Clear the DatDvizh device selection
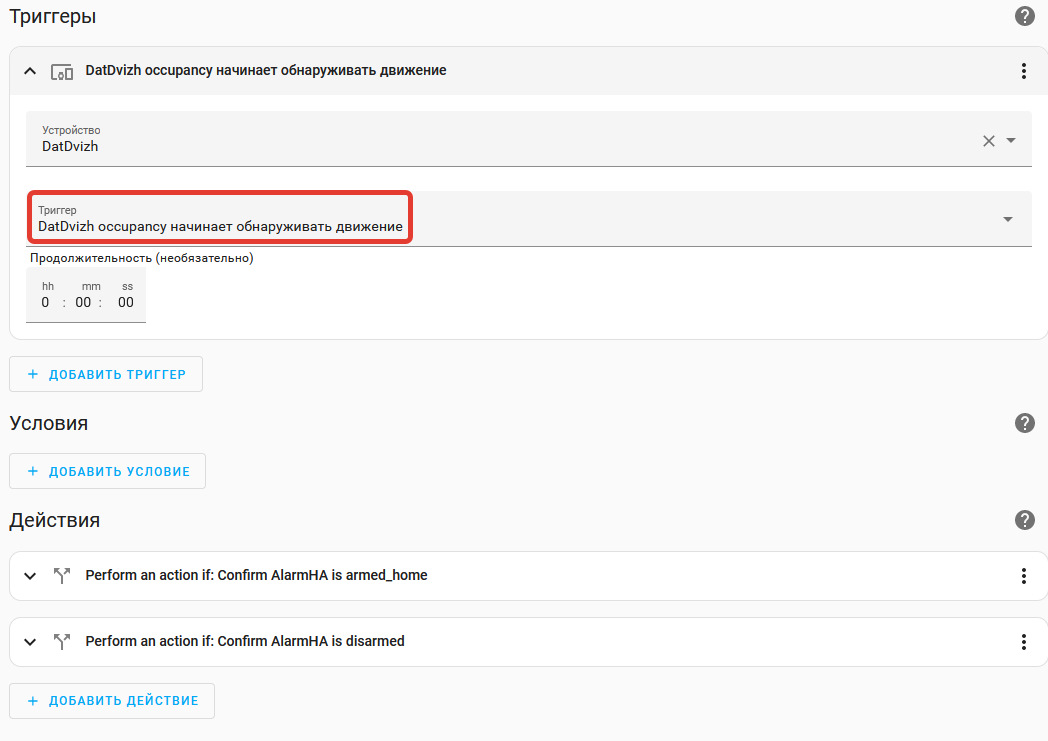This screenshot has height=741, width=1048. point(989,141)
